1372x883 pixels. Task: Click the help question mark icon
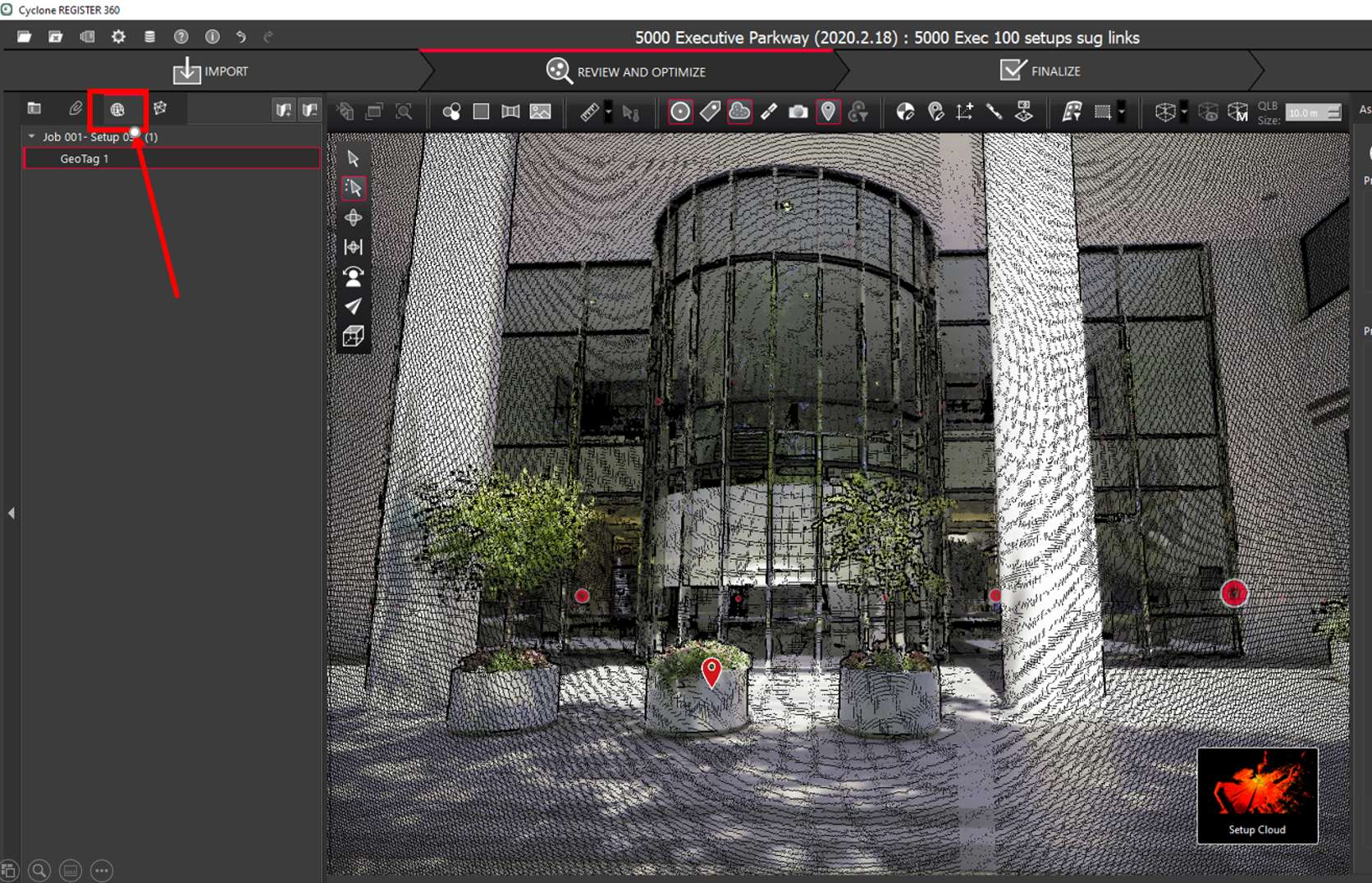click(181, 37)
